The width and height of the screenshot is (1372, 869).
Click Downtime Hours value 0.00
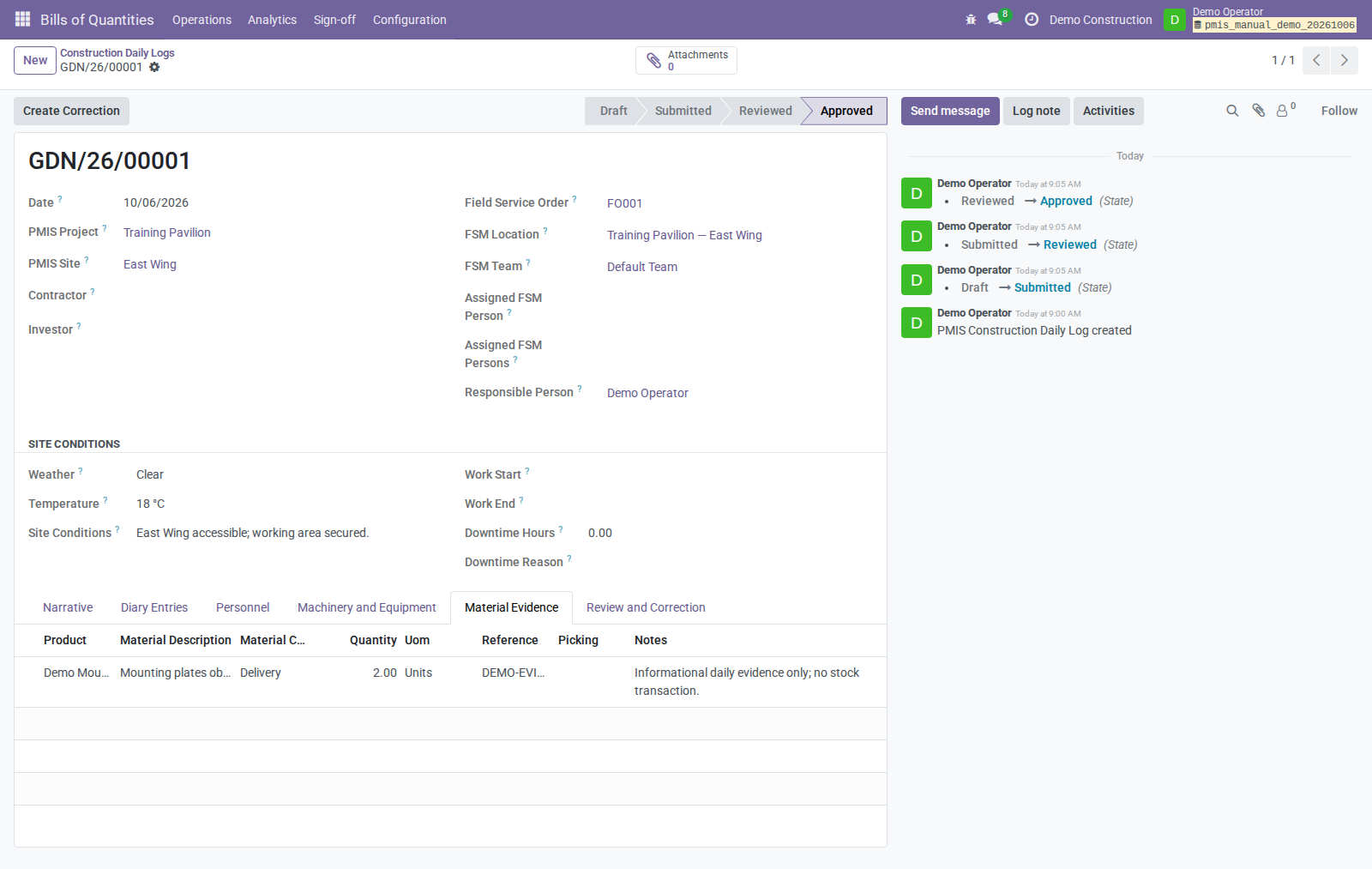(600, 533)
